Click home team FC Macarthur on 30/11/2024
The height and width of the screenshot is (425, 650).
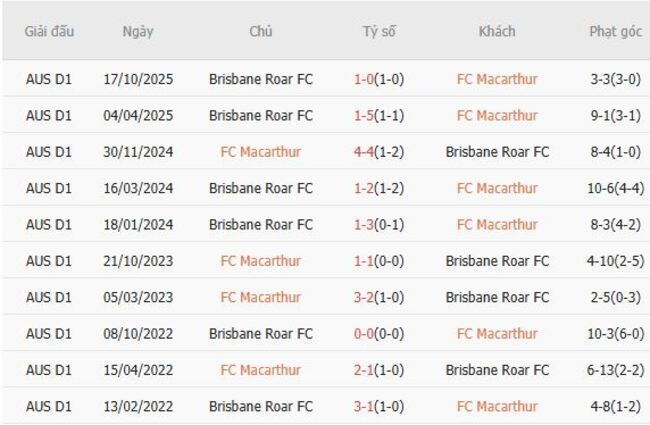tap(261, 152)
